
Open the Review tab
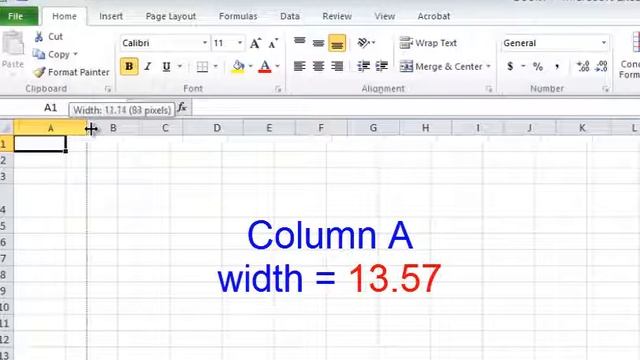337,16
